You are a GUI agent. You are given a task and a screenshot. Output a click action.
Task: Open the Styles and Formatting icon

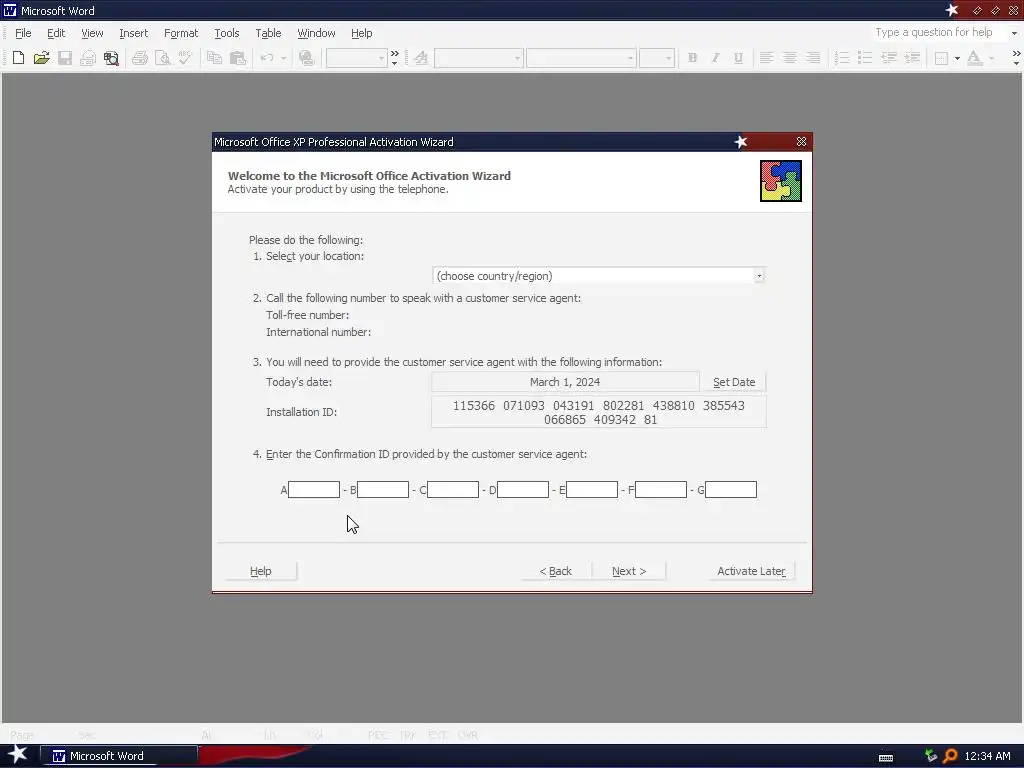pyautogui.click(x=421, y=58)
